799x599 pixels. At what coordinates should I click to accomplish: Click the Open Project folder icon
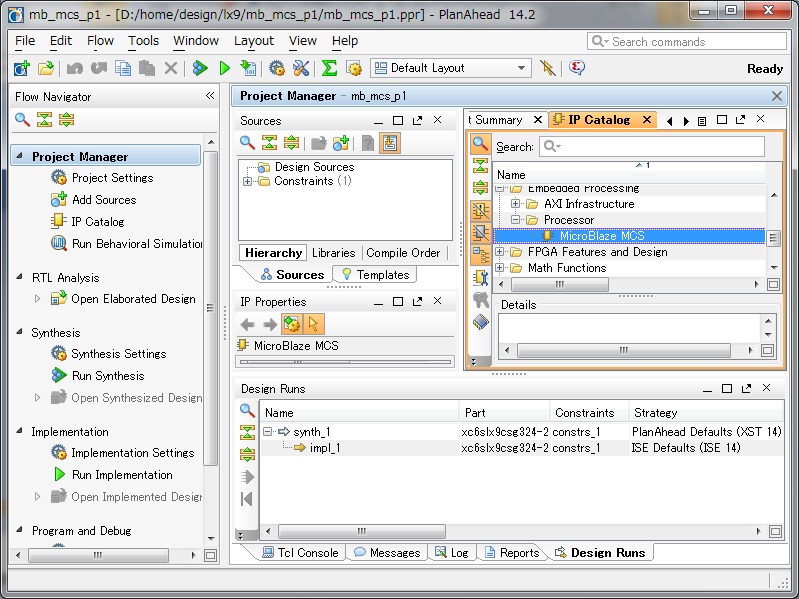tap(46, 68)
